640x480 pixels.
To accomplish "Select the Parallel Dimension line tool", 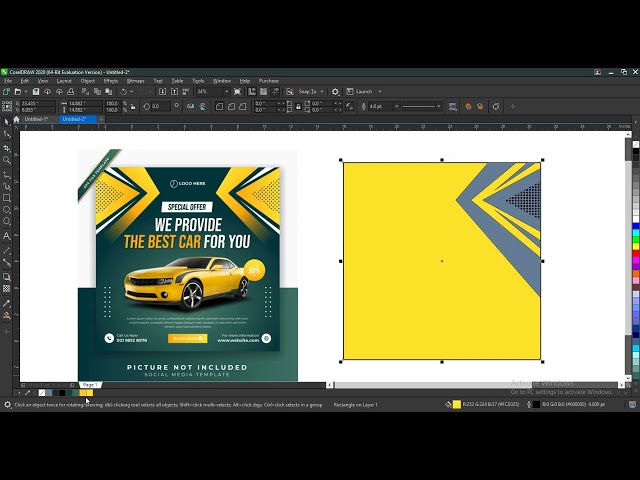I will tap(7, 251).
